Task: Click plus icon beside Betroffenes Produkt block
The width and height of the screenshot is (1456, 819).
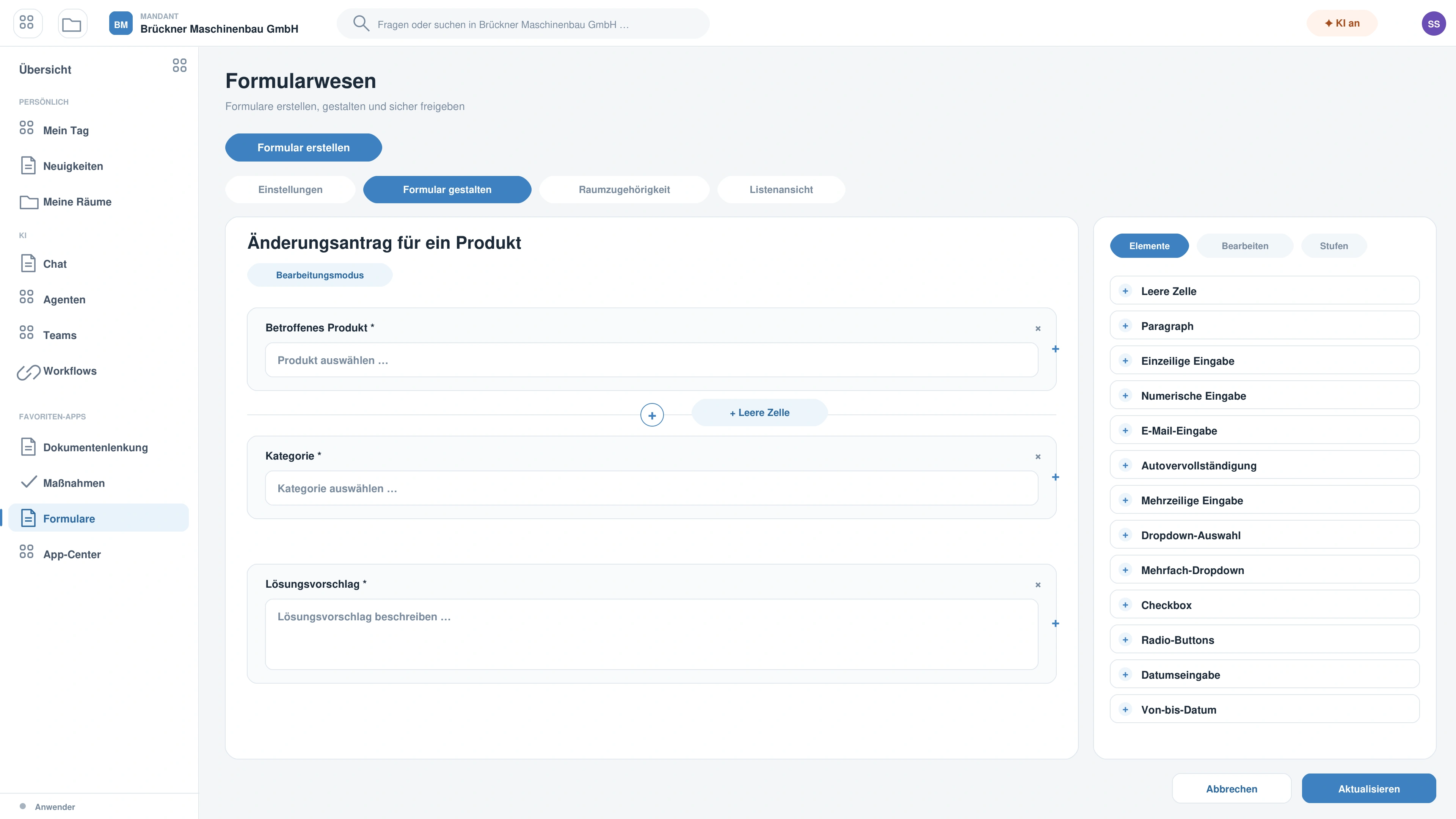Action: pyautogui.click(x=1055, y=349)
